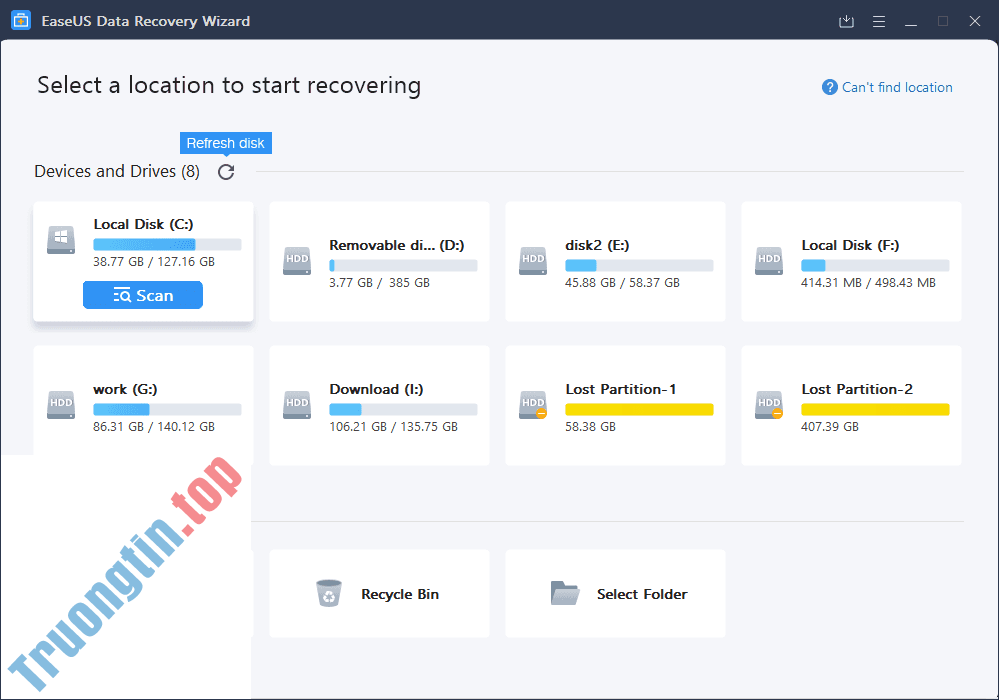Click the Windows Local Disk (C:) icon

pos(61,240)
